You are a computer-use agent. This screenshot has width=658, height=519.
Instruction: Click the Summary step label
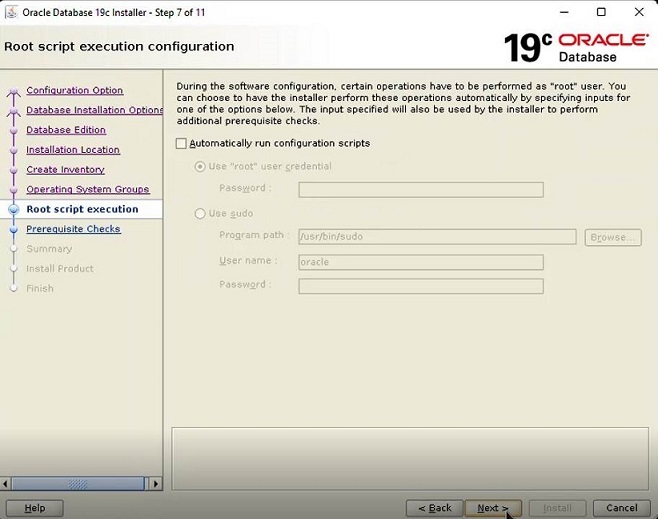[x=49, y=249]
